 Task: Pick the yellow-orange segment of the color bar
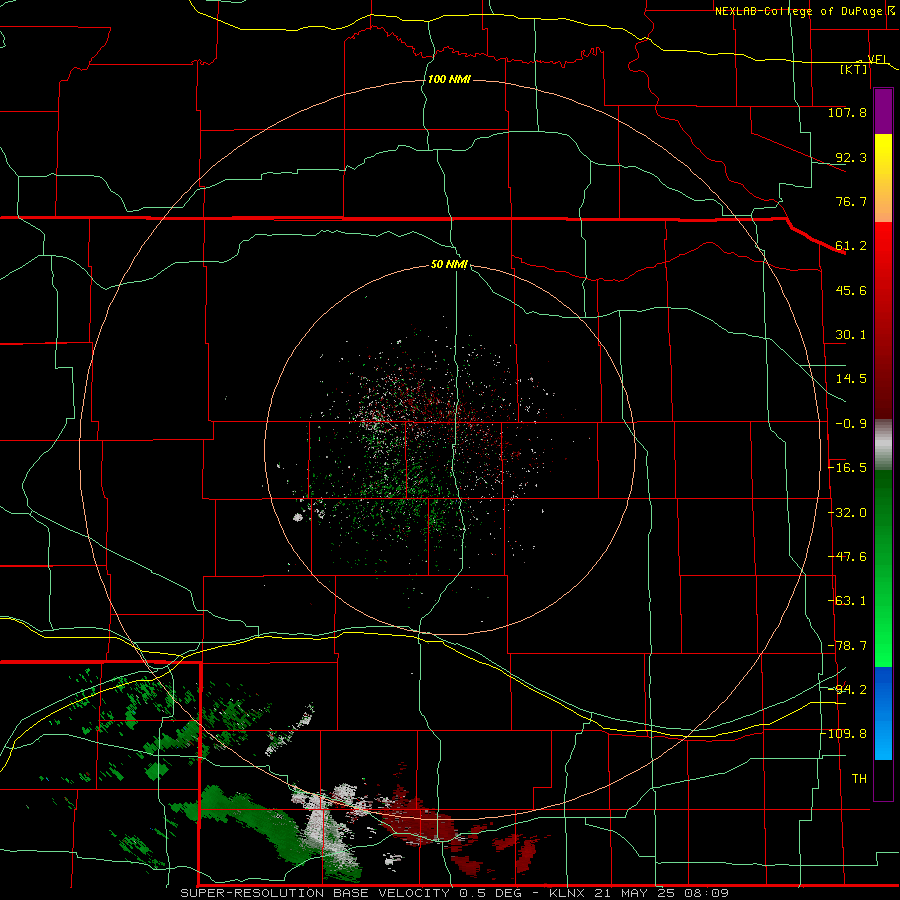[883, 178]
